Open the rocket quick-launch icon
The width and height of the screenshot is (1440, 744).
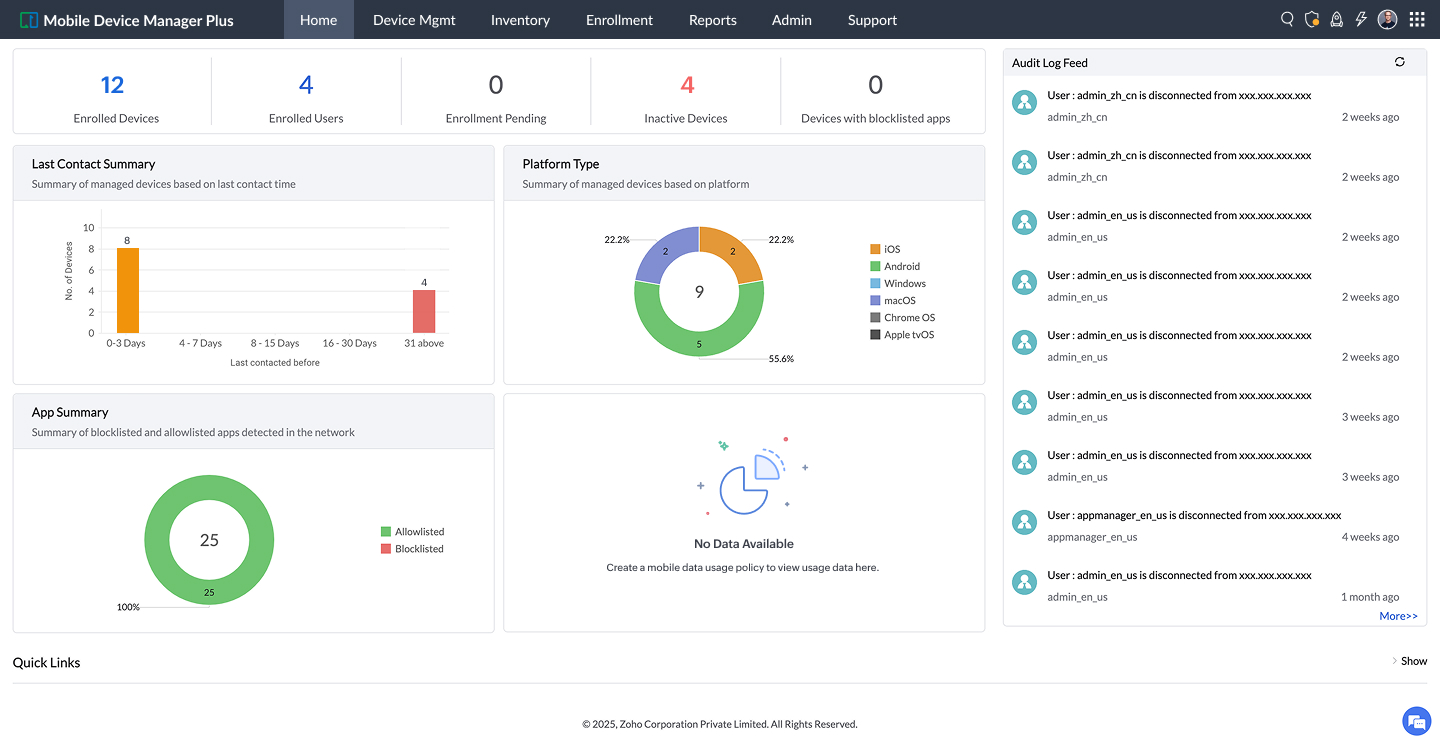pyautogui.click(x=1337, y=19)
